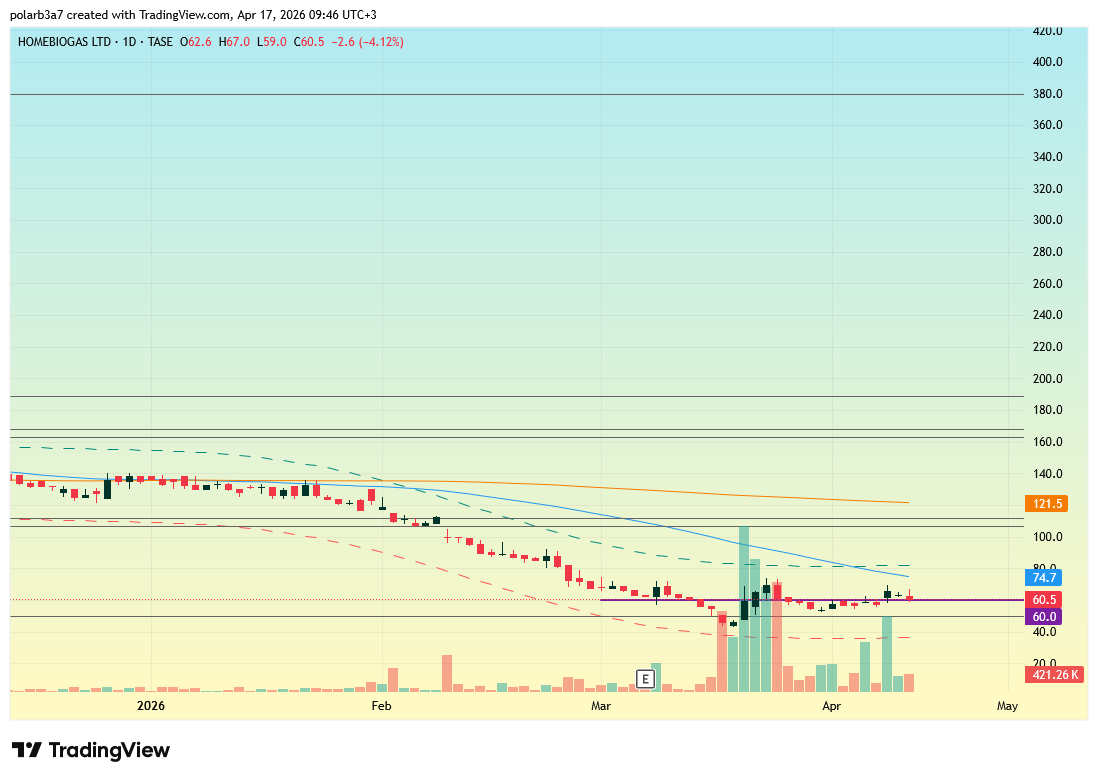Click the low value L59.0
The image size is (1098, 780).
click(272, 42)
